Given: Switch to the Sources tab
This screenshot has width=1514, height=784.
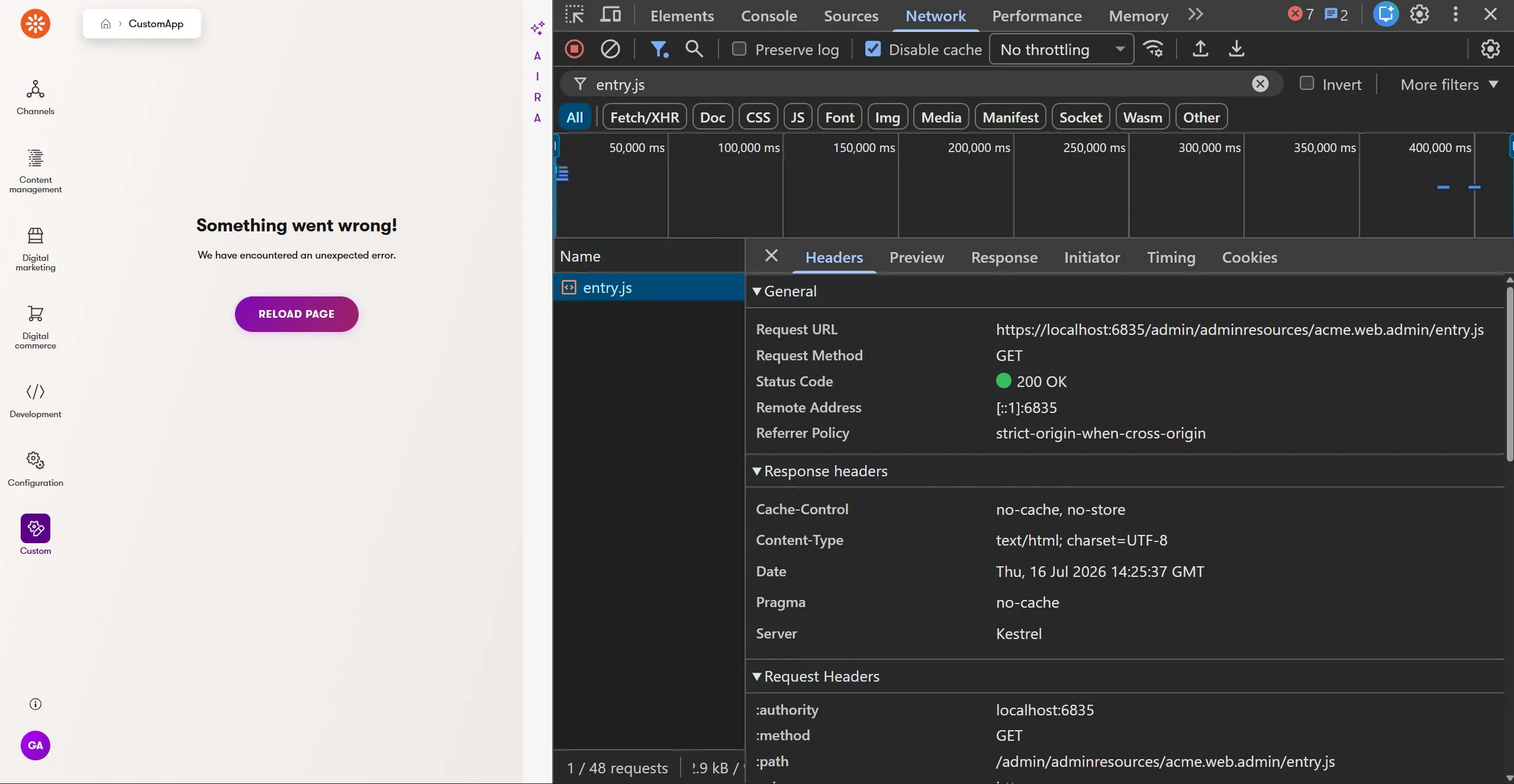Looking at the screenshot, I should (x=851, y=16).
